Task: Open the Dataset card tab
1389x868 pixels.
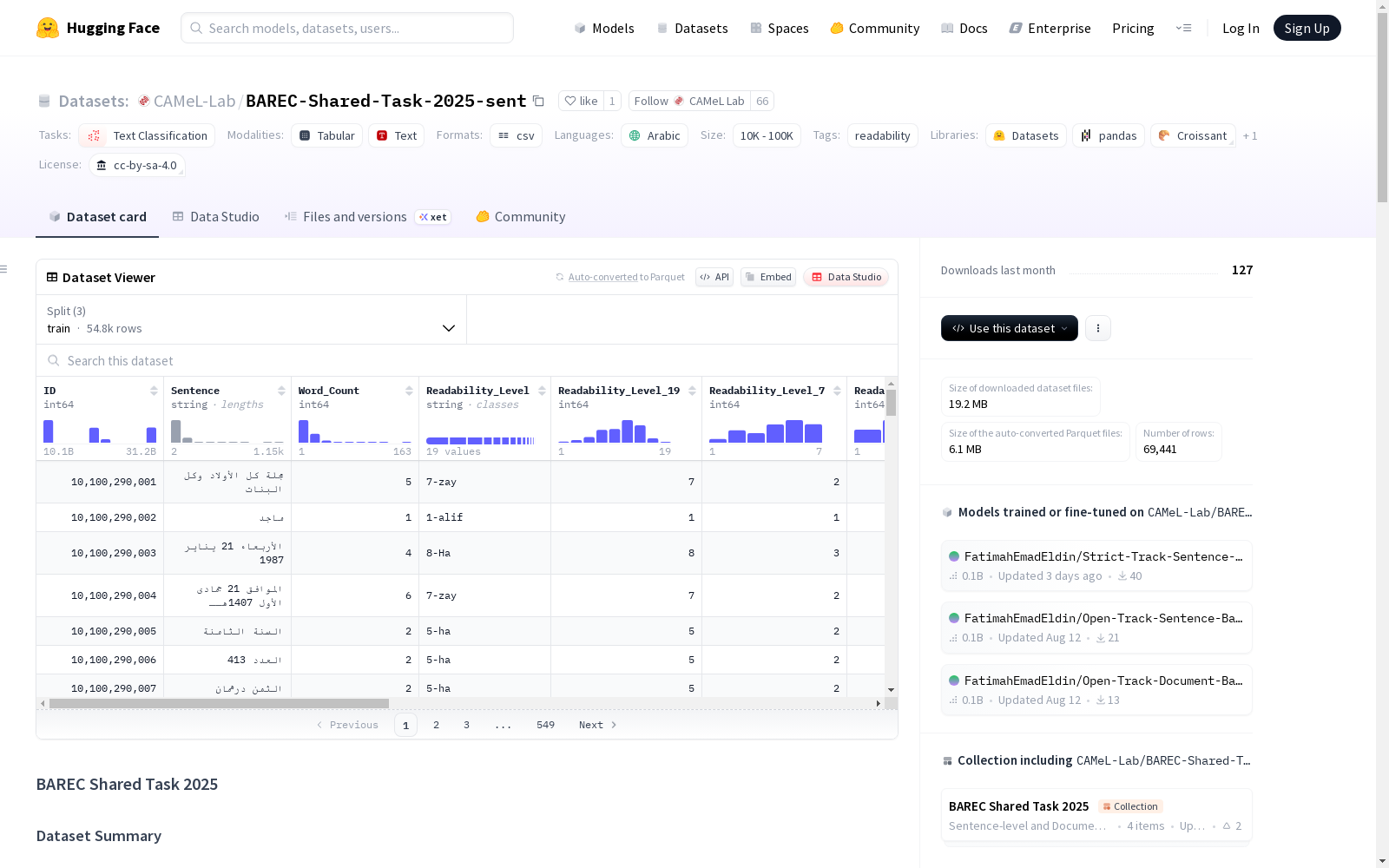Action: point(97,217)
